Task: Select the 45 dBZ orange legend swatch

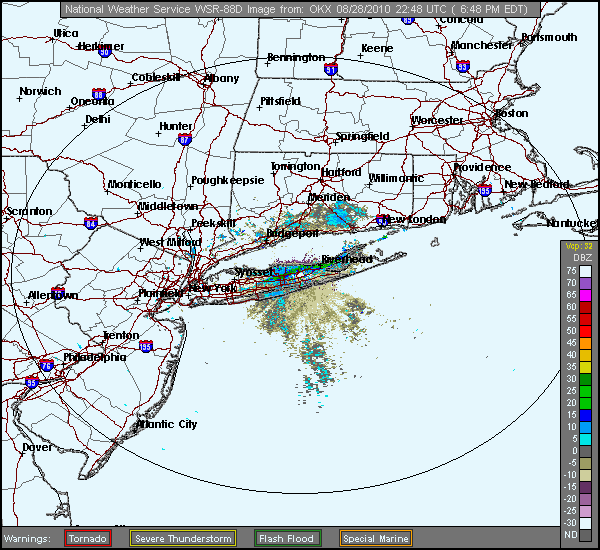Action: click(585, 343)
